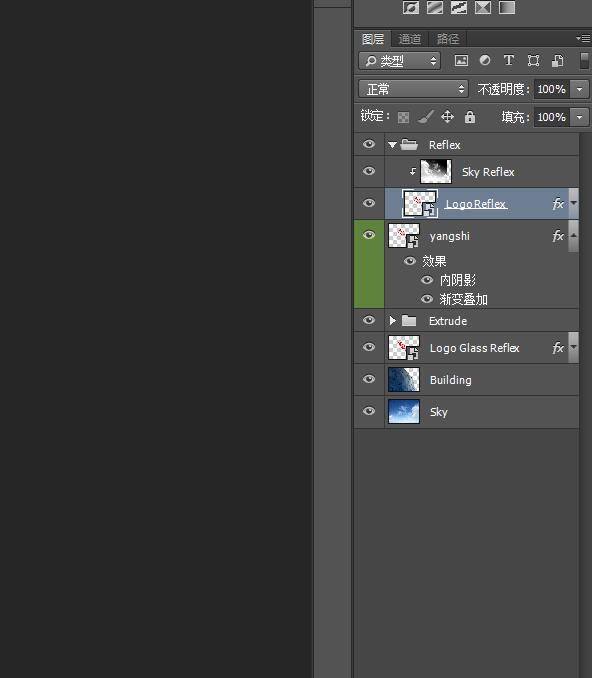The height and width of the screenshot is (678, 592).
Task: Click fx icon on LogoReflex layer
Action: point(558,203)
